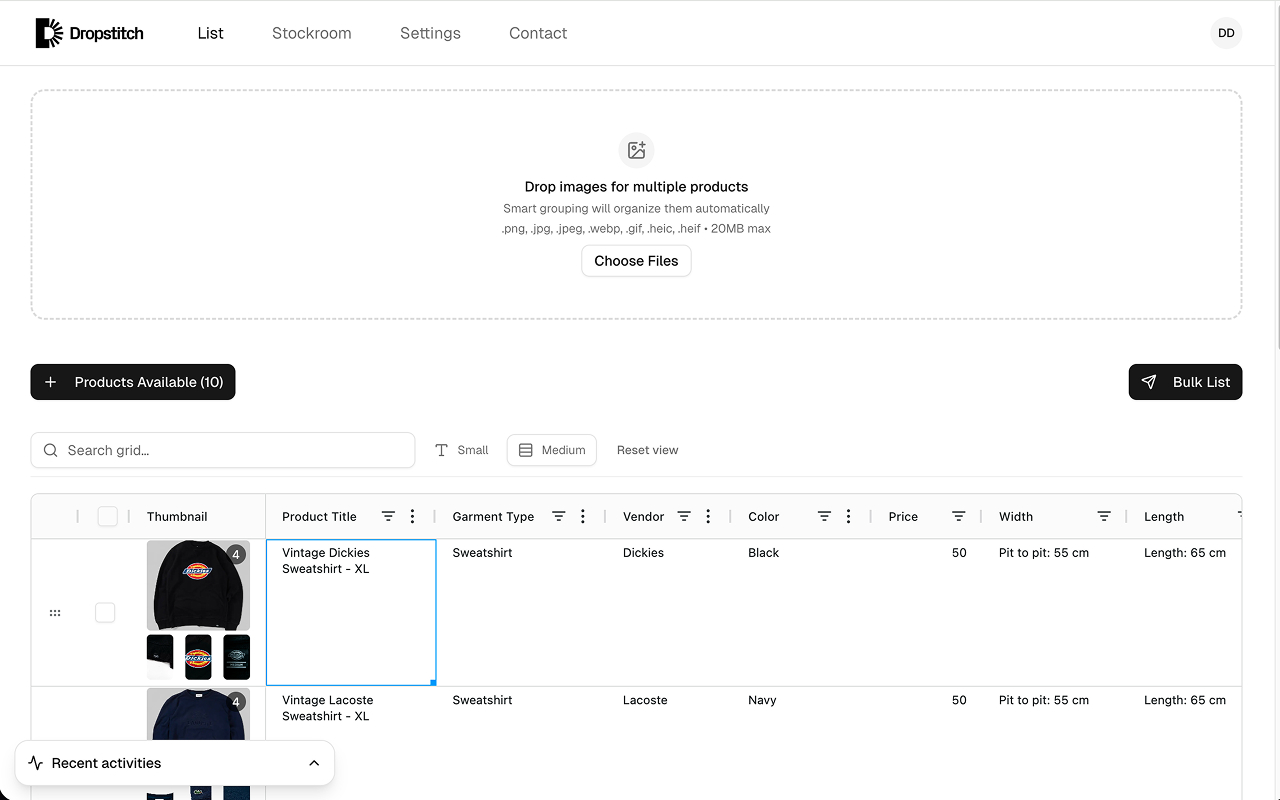
Task: Open the Price column filter
Action: (x=958, y=516)
